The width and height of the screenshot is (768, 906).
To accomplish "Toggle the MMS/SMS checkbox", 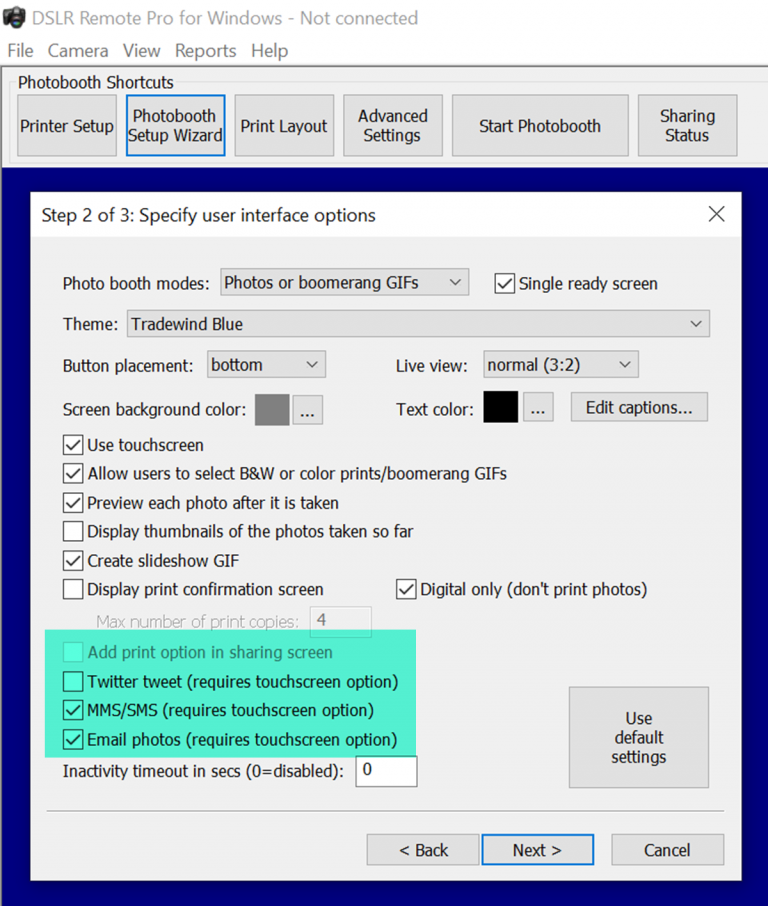I will pyautogui.click(x=73, y=710).
